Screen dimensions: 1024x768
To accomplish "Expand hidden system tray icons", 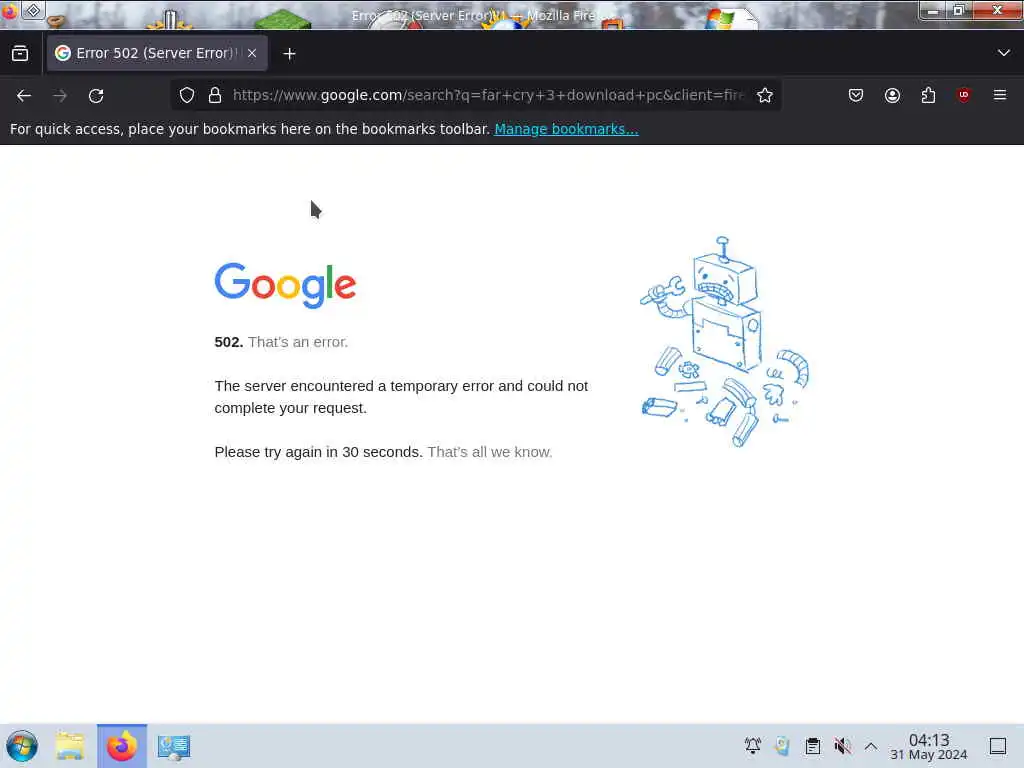I will (871, 746).
